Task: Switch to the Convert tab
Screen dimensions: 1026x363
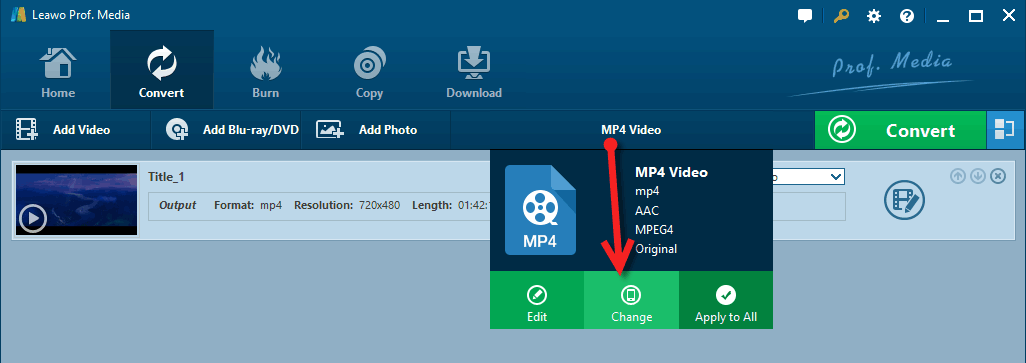Action: [x=162, y=70]
